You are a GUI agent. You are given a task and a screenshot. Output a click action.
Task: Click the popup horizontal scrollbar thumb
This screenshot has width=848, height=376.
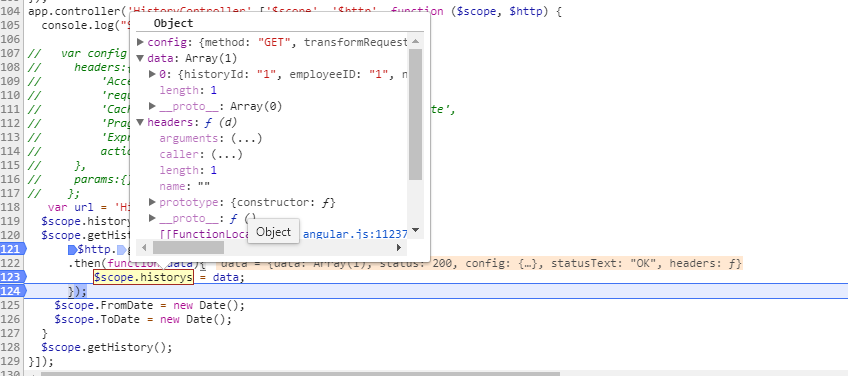[x=188, y=248]
